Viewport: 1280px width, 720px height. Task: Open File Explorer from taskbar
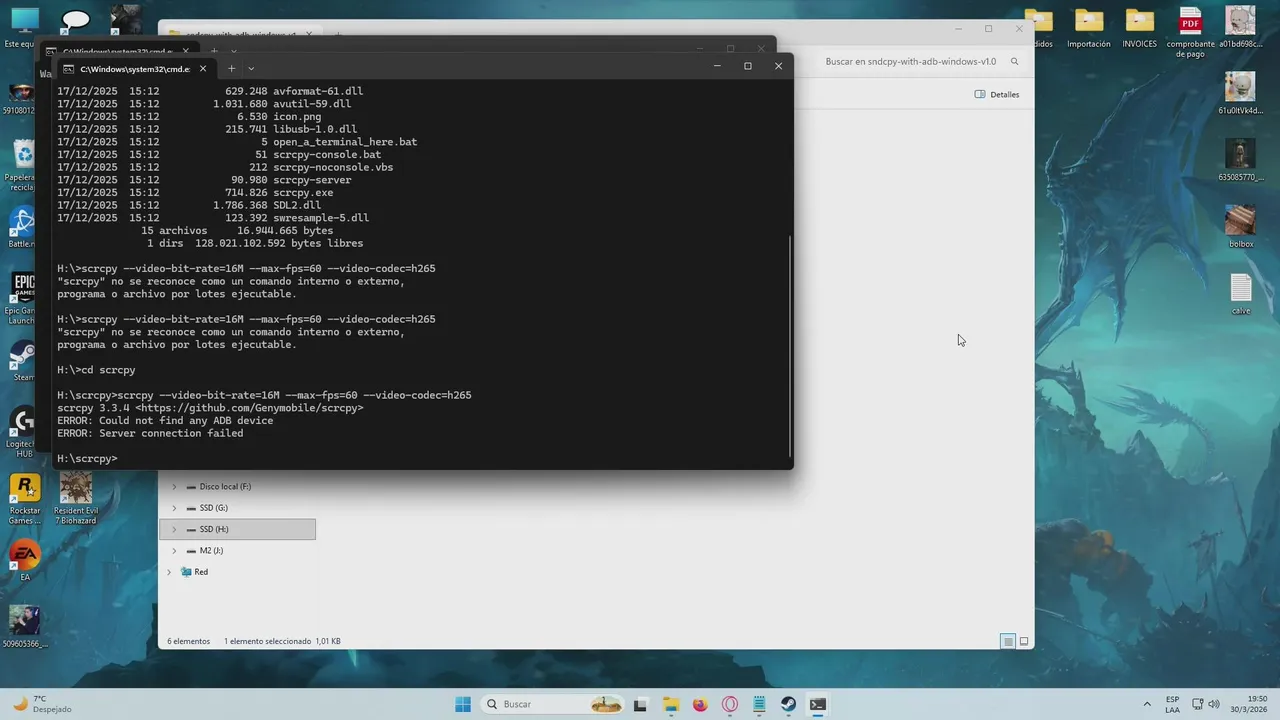[x=670, y=704]
